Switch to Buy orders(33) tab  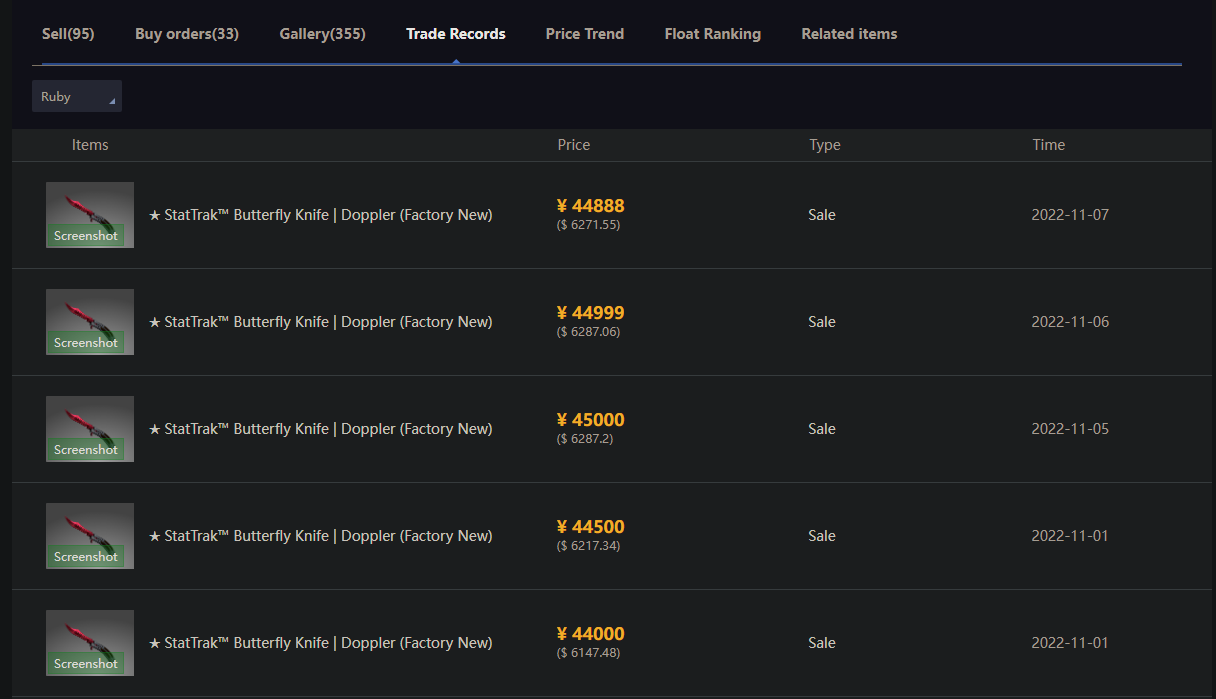point(187,34)
